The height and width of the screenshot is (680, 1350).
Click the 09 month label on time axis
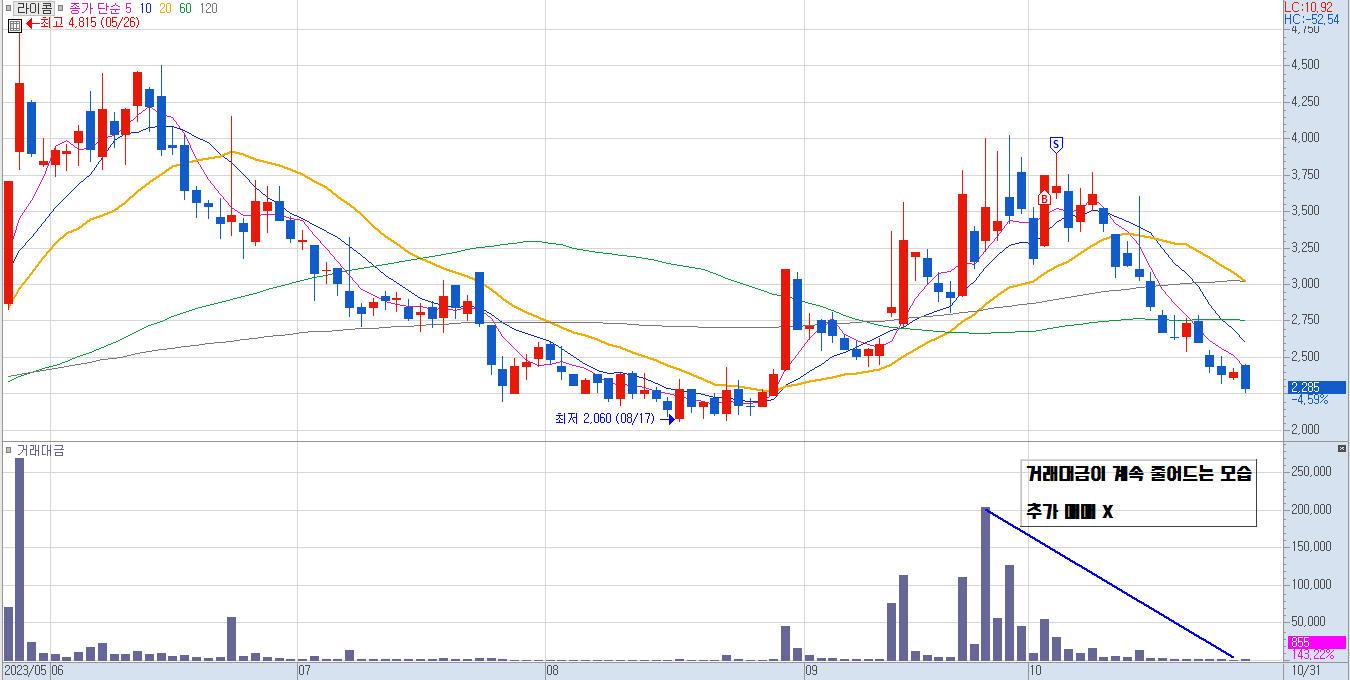click(812, 669)
